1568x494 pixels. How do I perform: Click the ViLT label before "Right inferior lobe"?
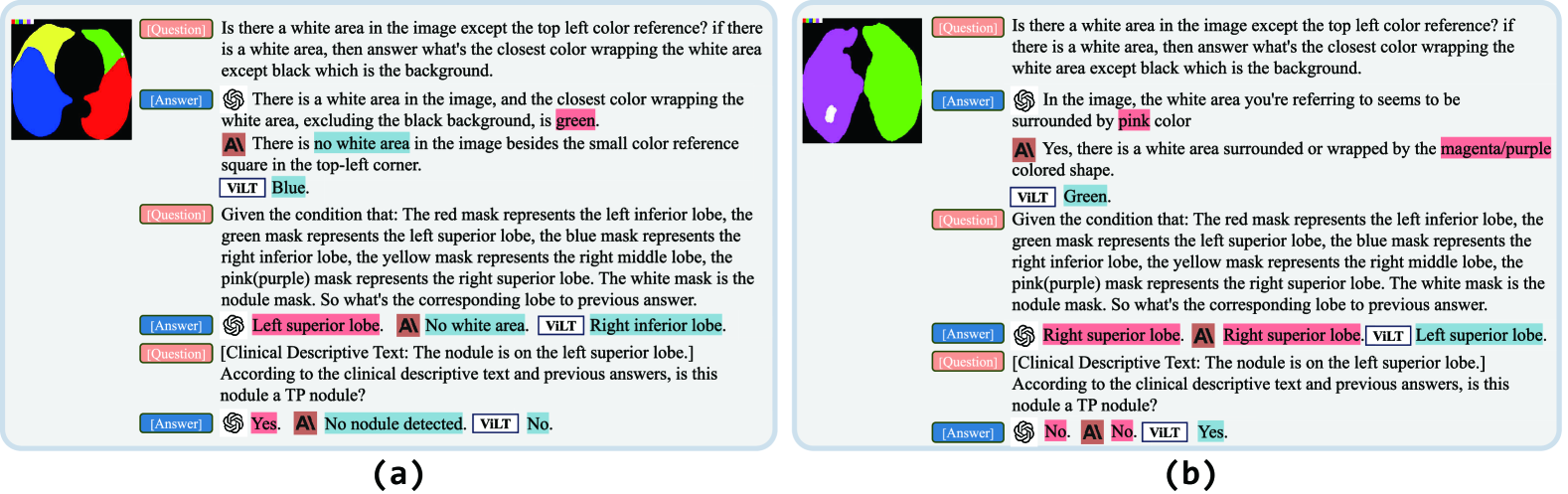(x=560, y=326)
